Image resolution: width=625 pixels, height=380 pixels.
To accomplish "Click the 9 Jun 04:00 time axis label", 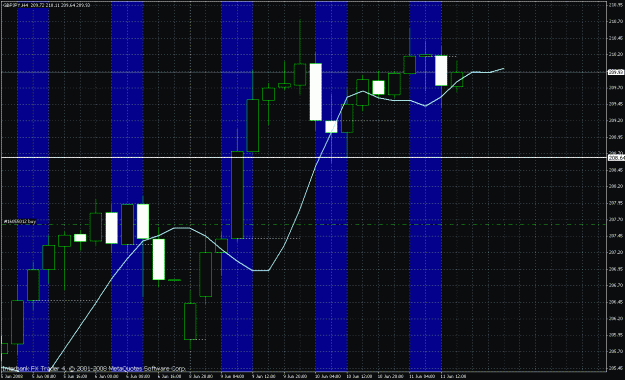I will click(232, 376).
